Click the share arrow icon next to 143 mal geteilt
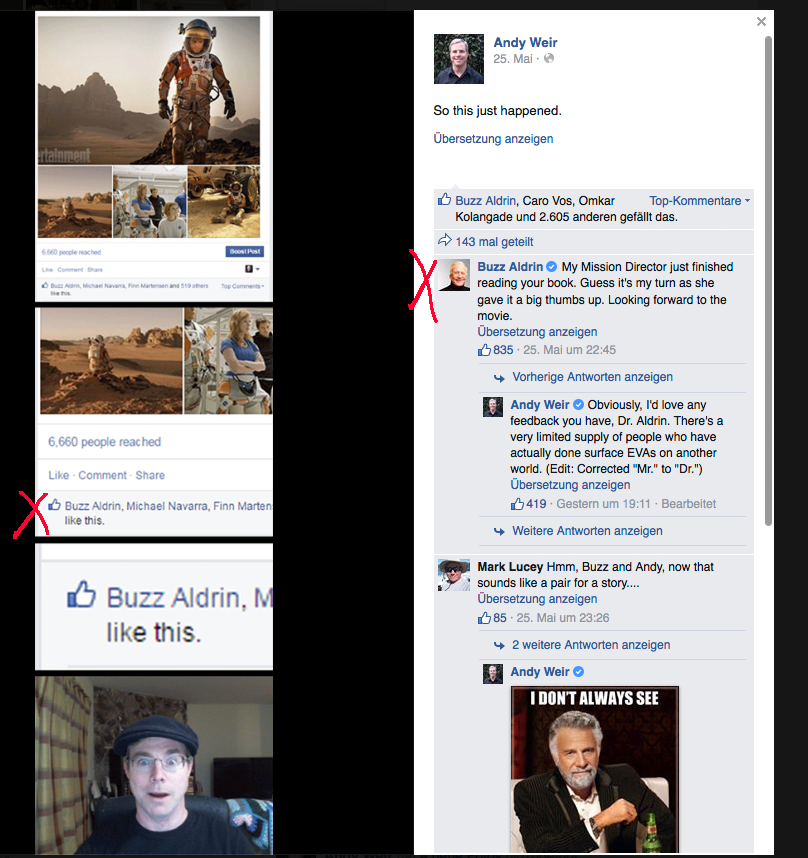 point(445,240)
